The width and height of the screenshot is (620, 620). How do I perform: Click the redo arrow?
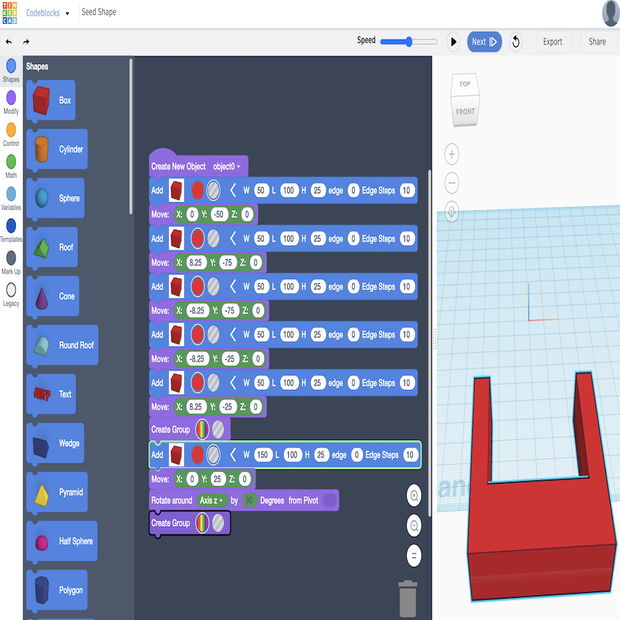[26, 42]
